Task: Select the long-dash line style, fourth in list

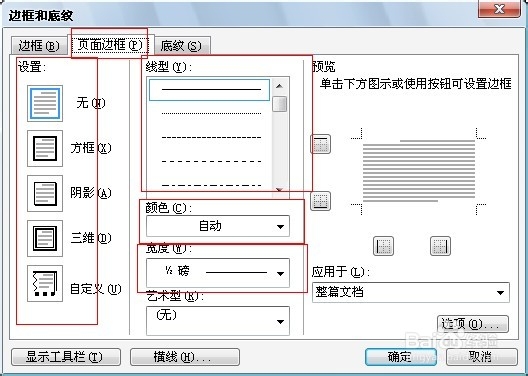Action: pyautogui.click(x=211, y=162)
